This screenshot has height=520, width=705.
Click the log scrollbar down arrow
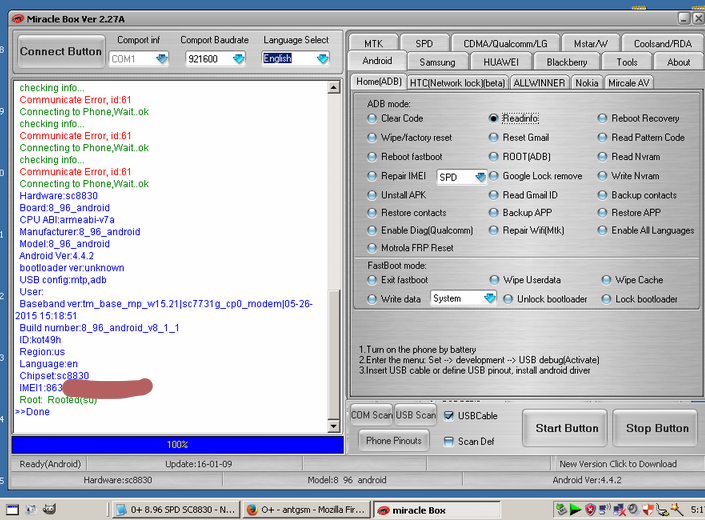tap(334, 426)
